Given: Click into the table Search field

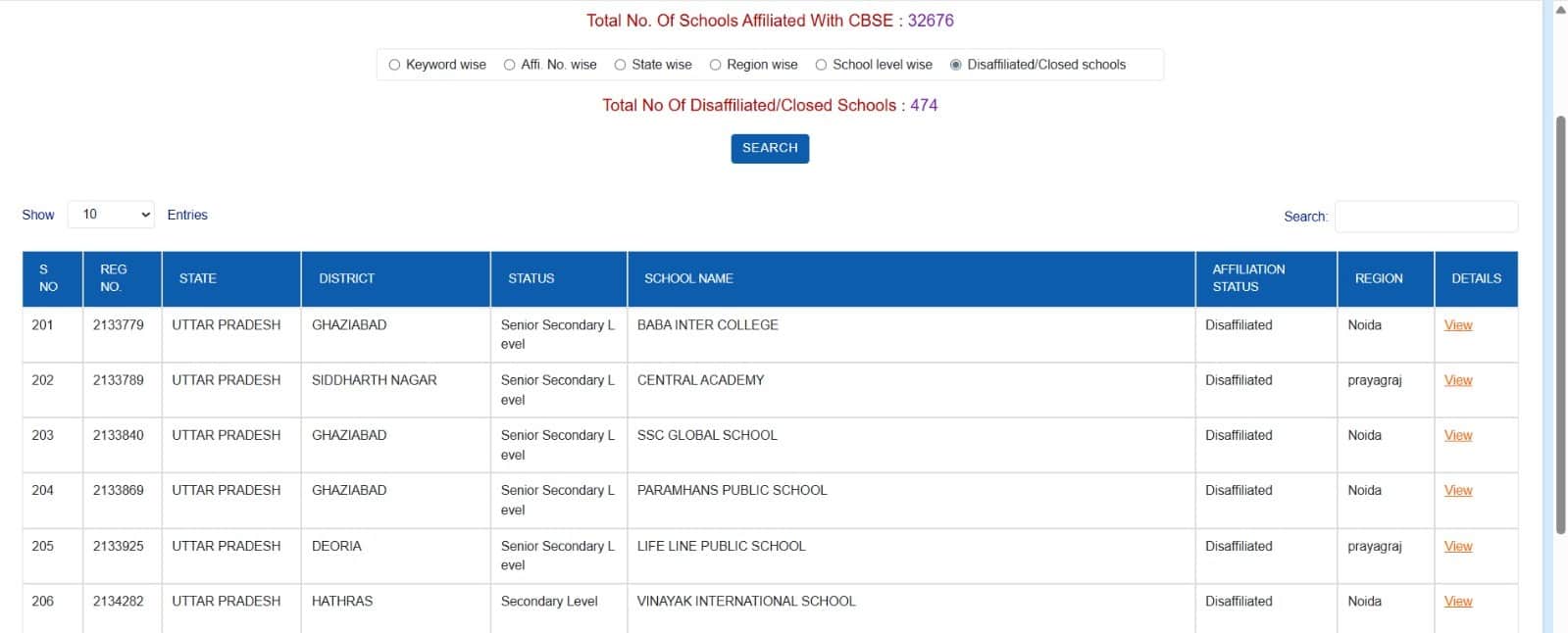Looking at the screenshot, I should (x=1425, y=217).
